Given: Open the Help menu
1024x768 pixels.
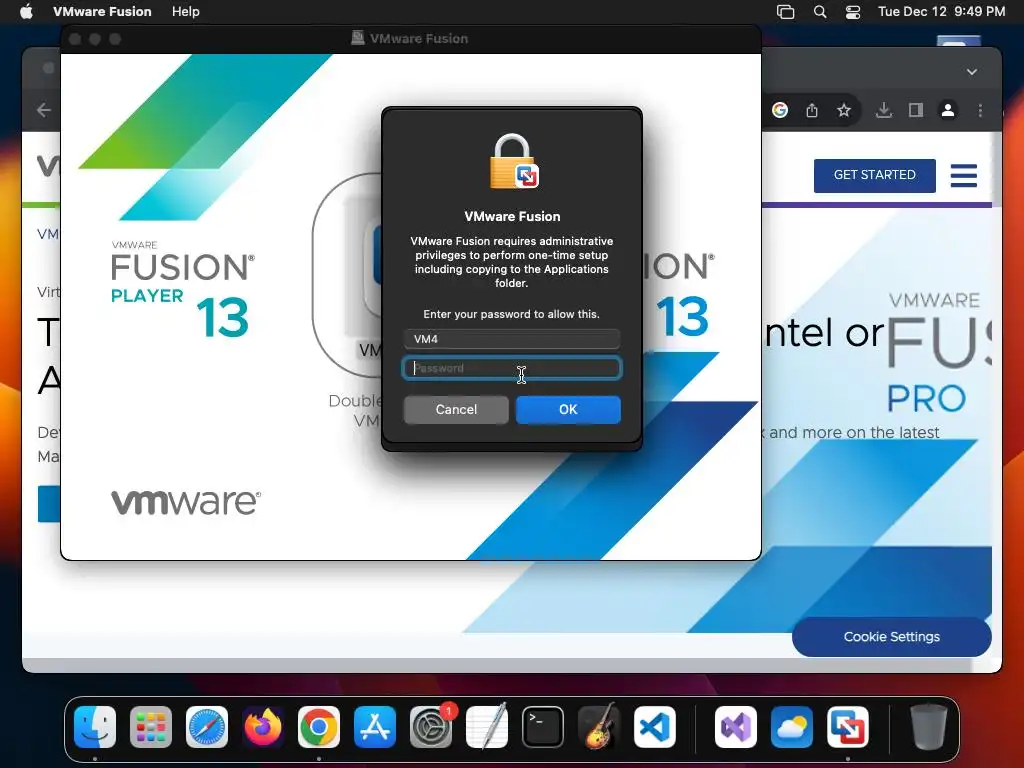Looking at the screenshot, I should (185, 12).
